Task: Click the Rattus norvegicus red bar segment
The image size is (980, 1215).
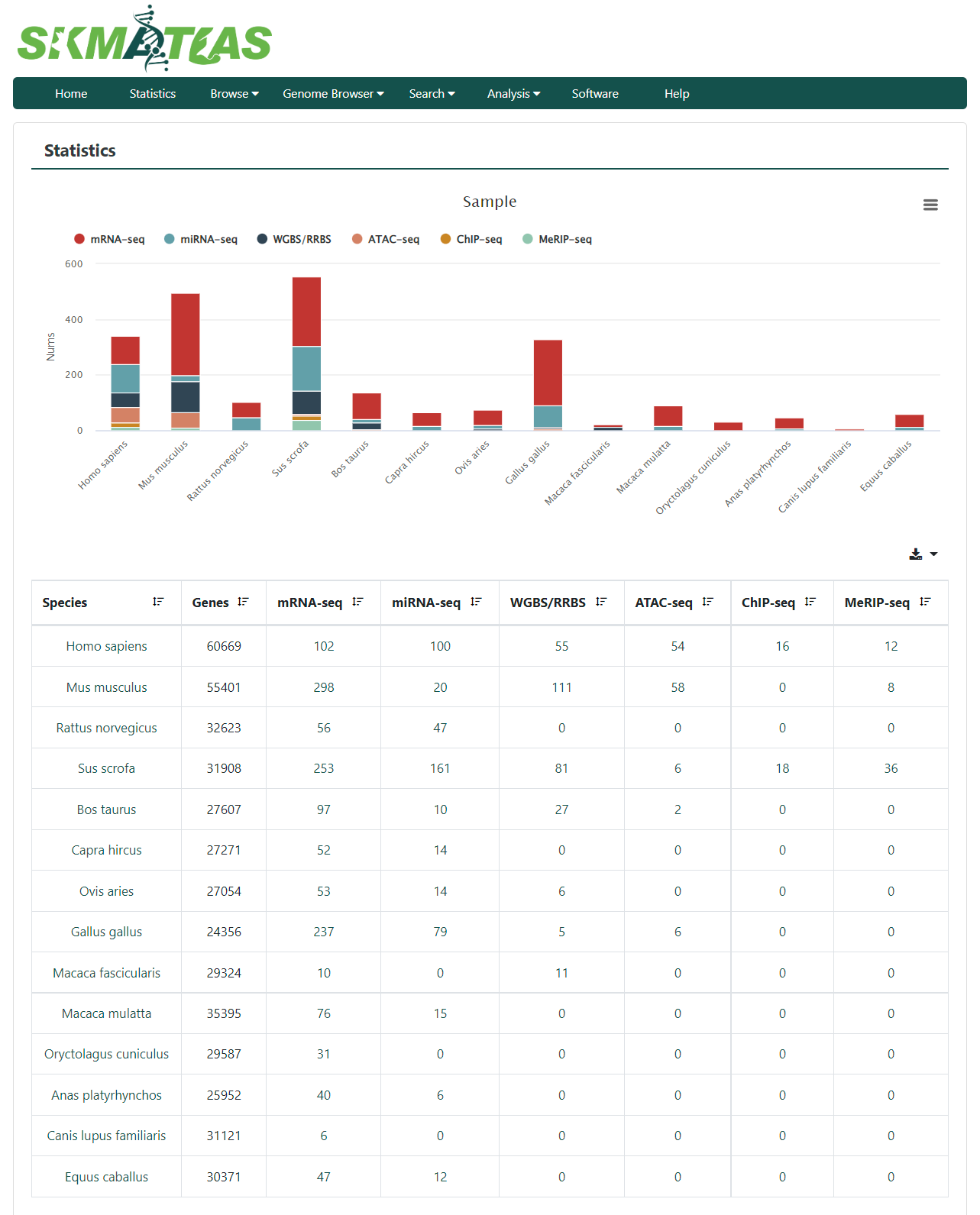Action: [246, 410]
